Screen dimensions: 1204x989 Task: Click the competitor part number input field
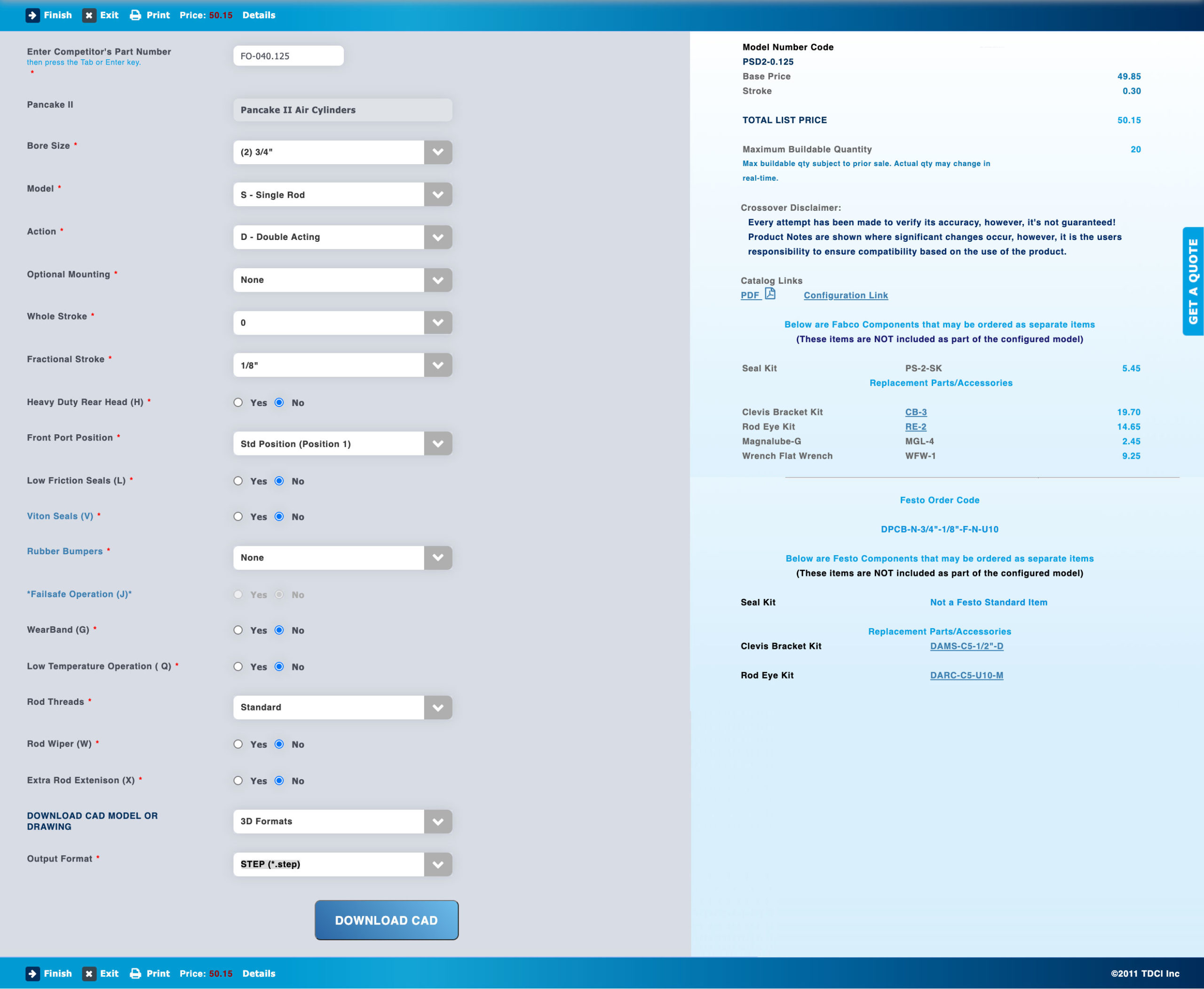(288, 55)
